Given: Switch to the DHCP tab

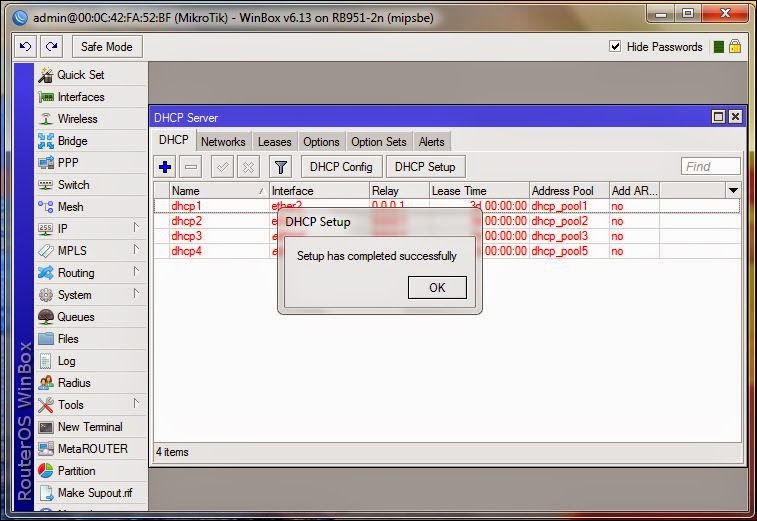Looking at the screenshot, I should (174, 140).
